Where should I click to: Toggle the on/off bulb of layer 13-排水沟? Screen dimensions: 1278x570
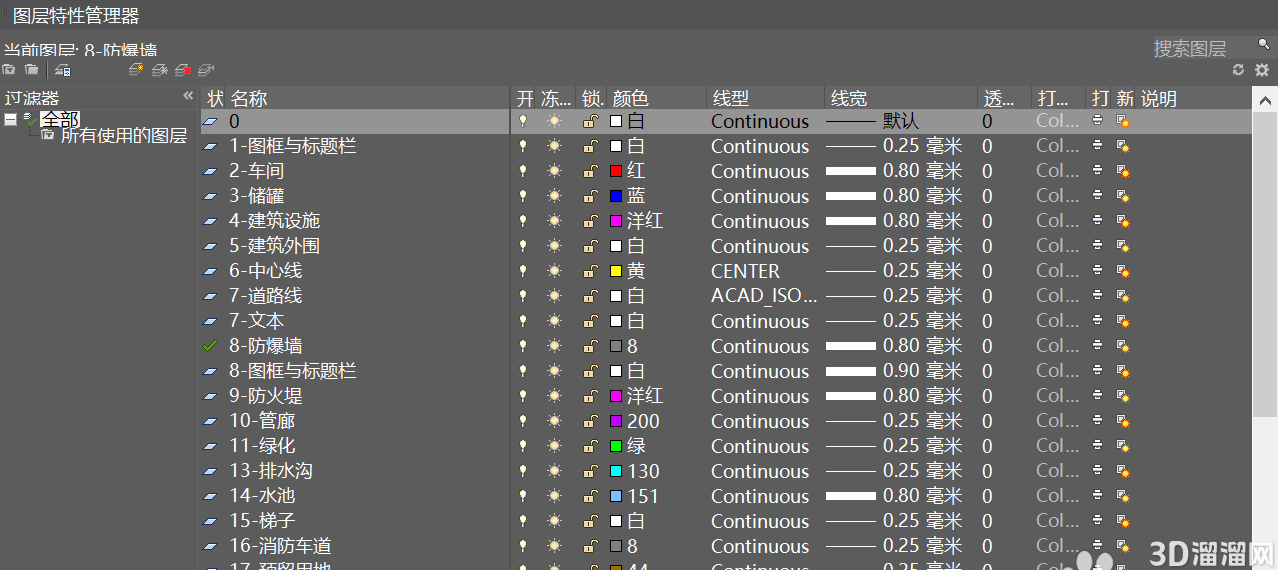click(x=522, y=471)
